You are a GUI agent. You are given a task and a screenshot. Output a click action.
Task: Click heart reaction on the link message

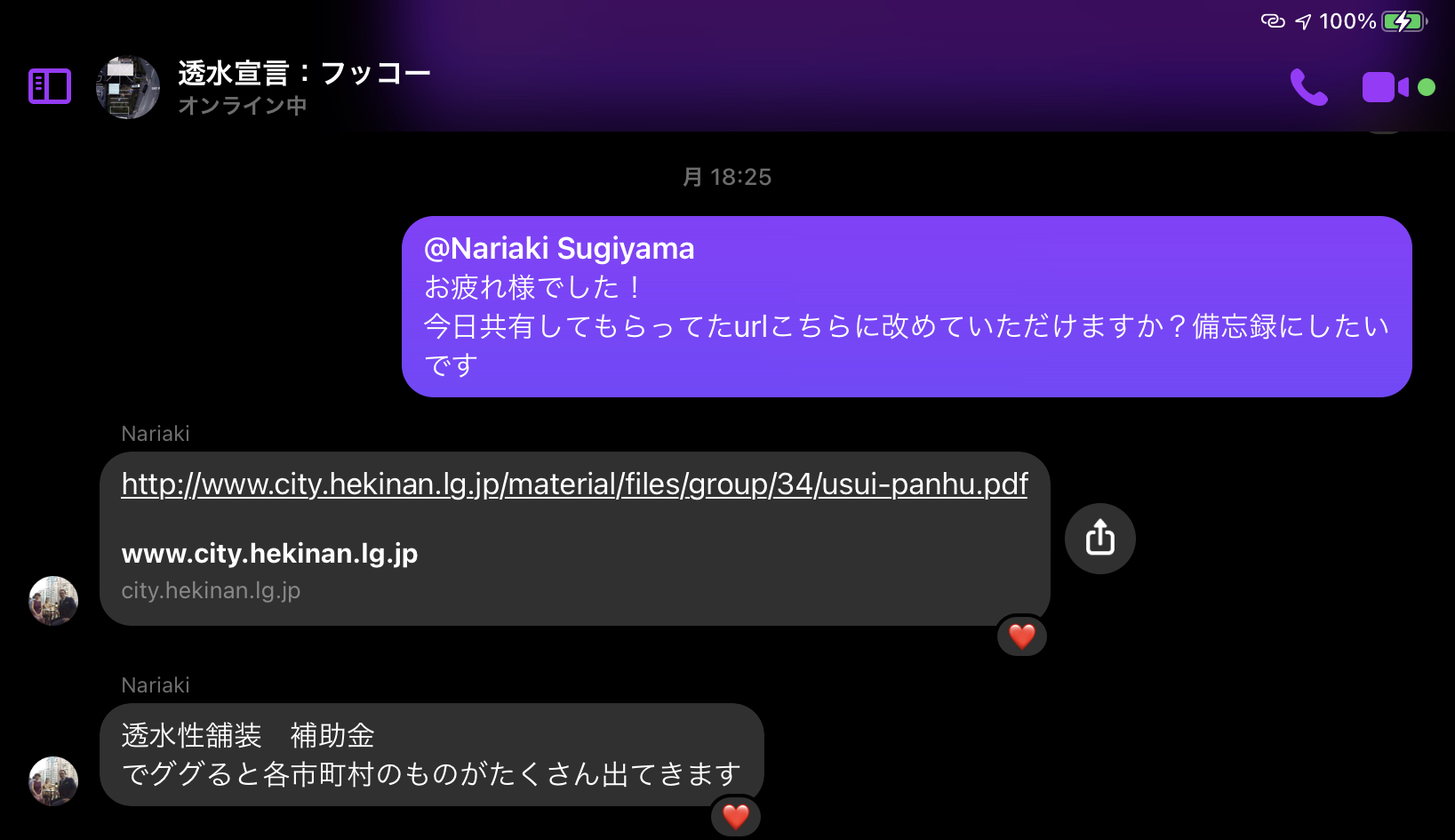click(1022, 636)
